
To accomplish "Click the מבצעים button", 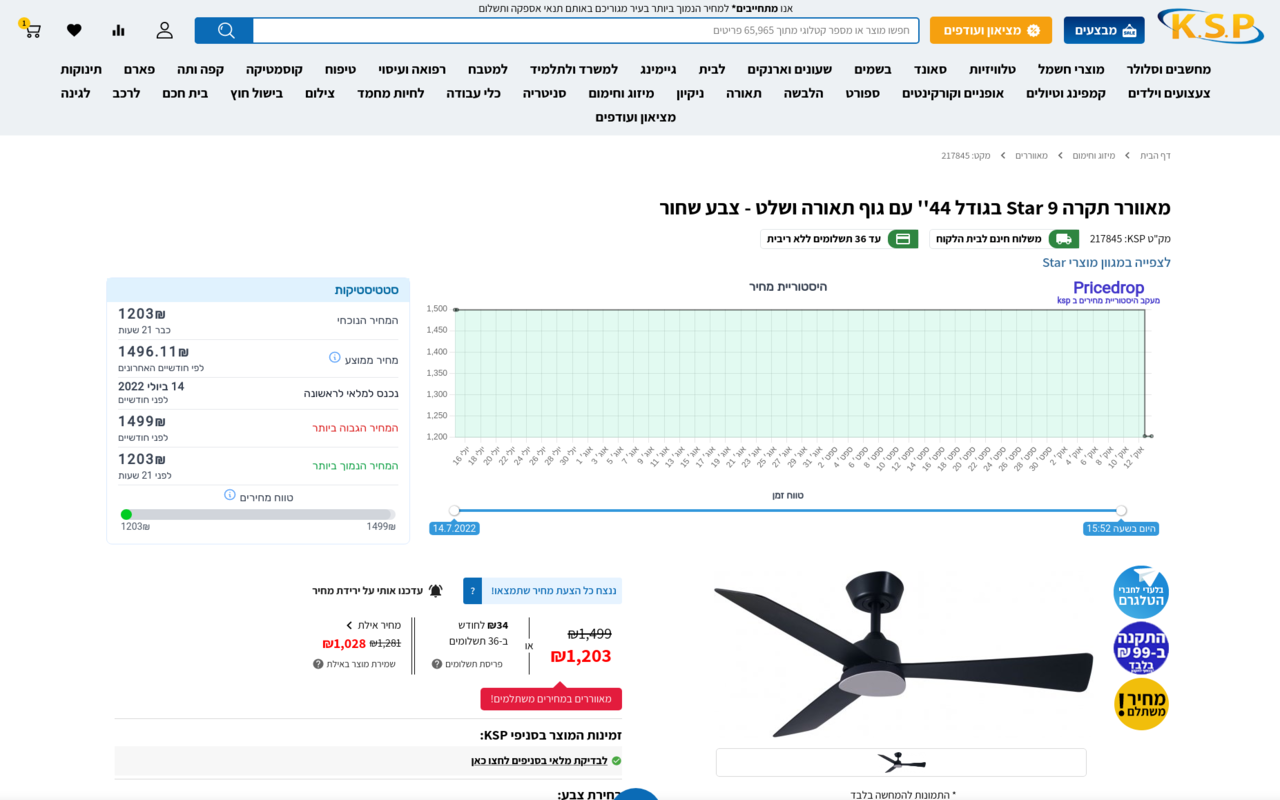I will (1104, 30).
